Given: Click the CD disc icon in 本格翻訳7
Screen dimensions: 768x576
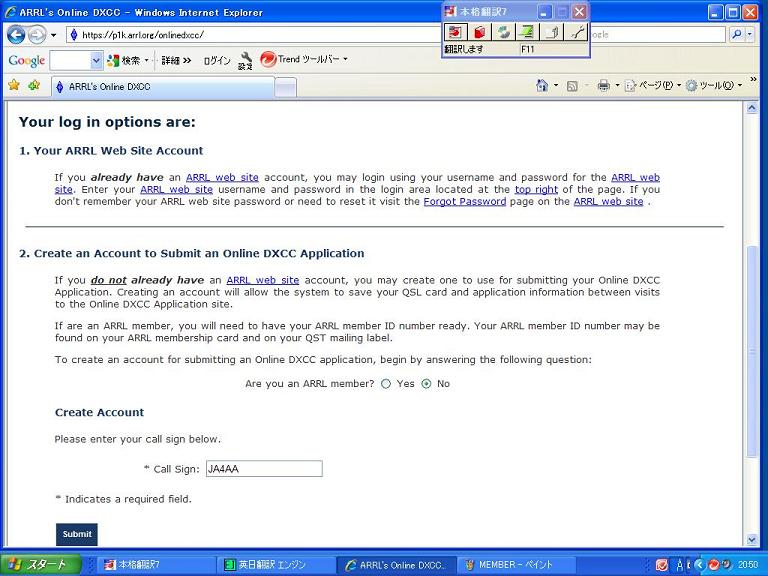Looking at the screenshot, I should coord(504,32).
